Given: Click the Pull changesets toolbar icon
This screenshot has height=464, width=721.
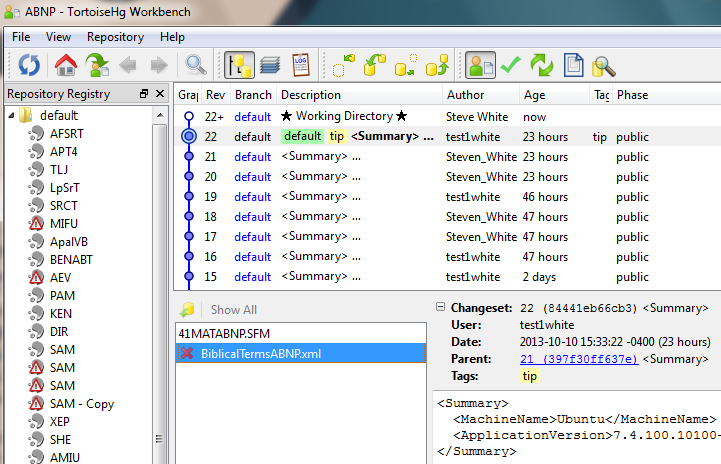Looking at the screenshot, I should coord(375,66).
